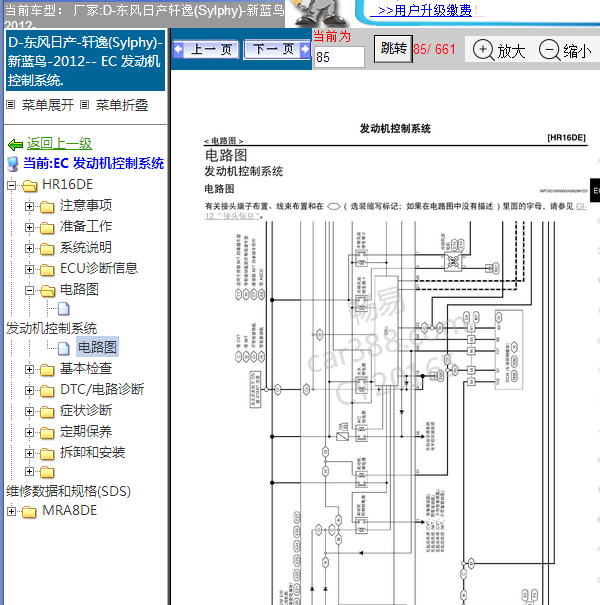Open the 症状诊断 tree item

click(x=86, y=410)
